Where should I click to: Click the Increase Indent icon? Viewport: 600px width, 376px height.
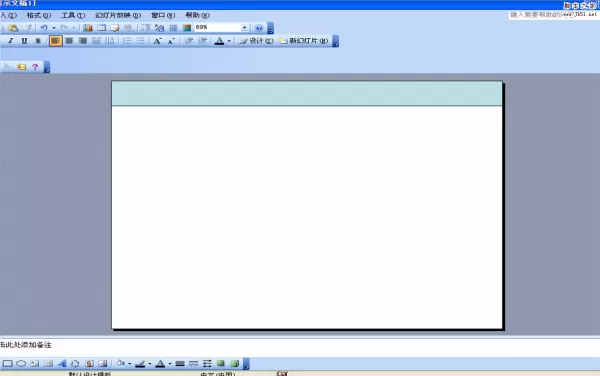pyautogui.click(x=202, y=41)
